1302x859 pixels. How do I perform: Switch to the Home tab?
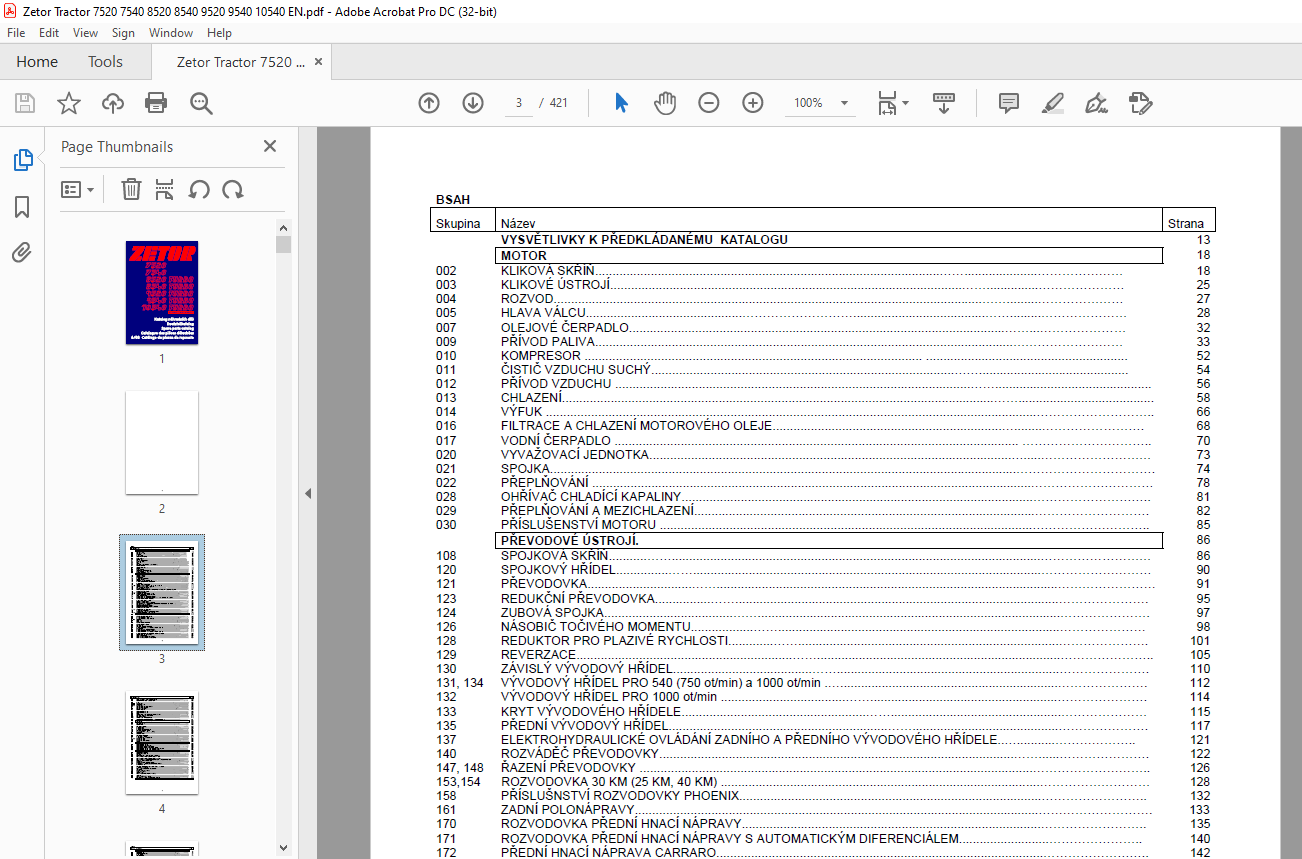click(37, 62)
